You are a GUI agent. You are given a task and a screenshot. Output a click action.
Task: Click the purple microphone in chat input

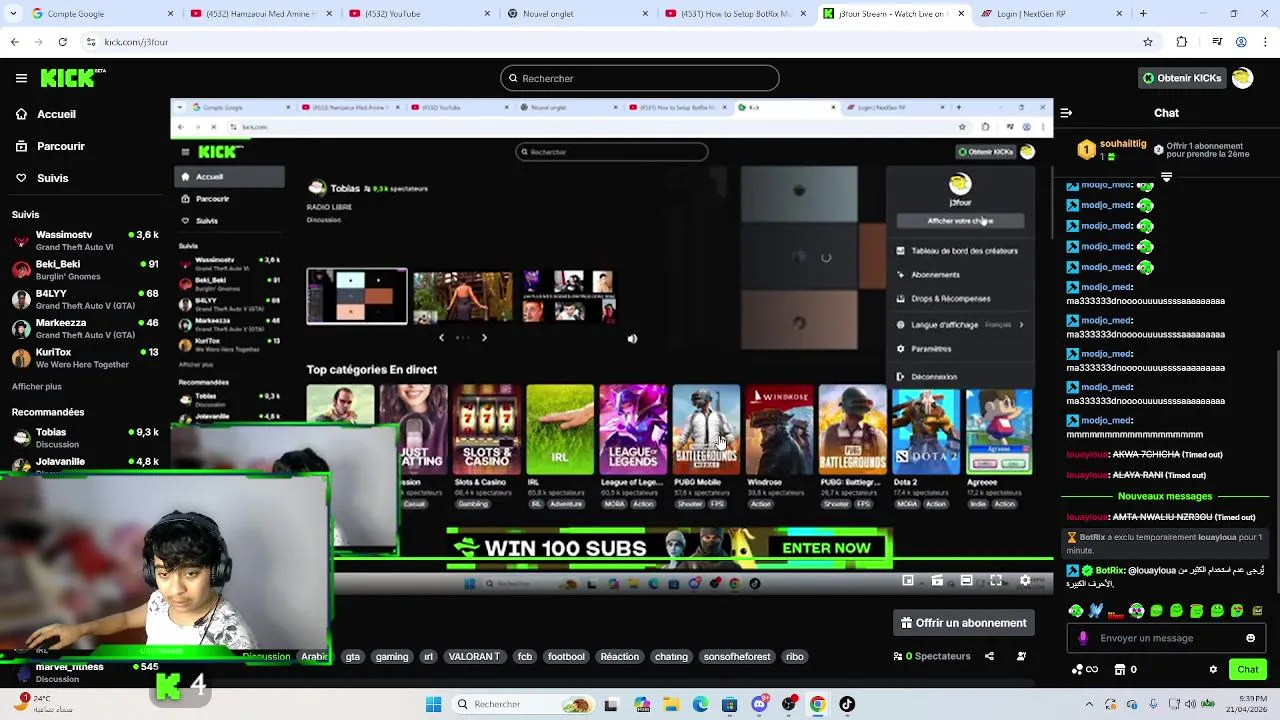point(1083,638)
